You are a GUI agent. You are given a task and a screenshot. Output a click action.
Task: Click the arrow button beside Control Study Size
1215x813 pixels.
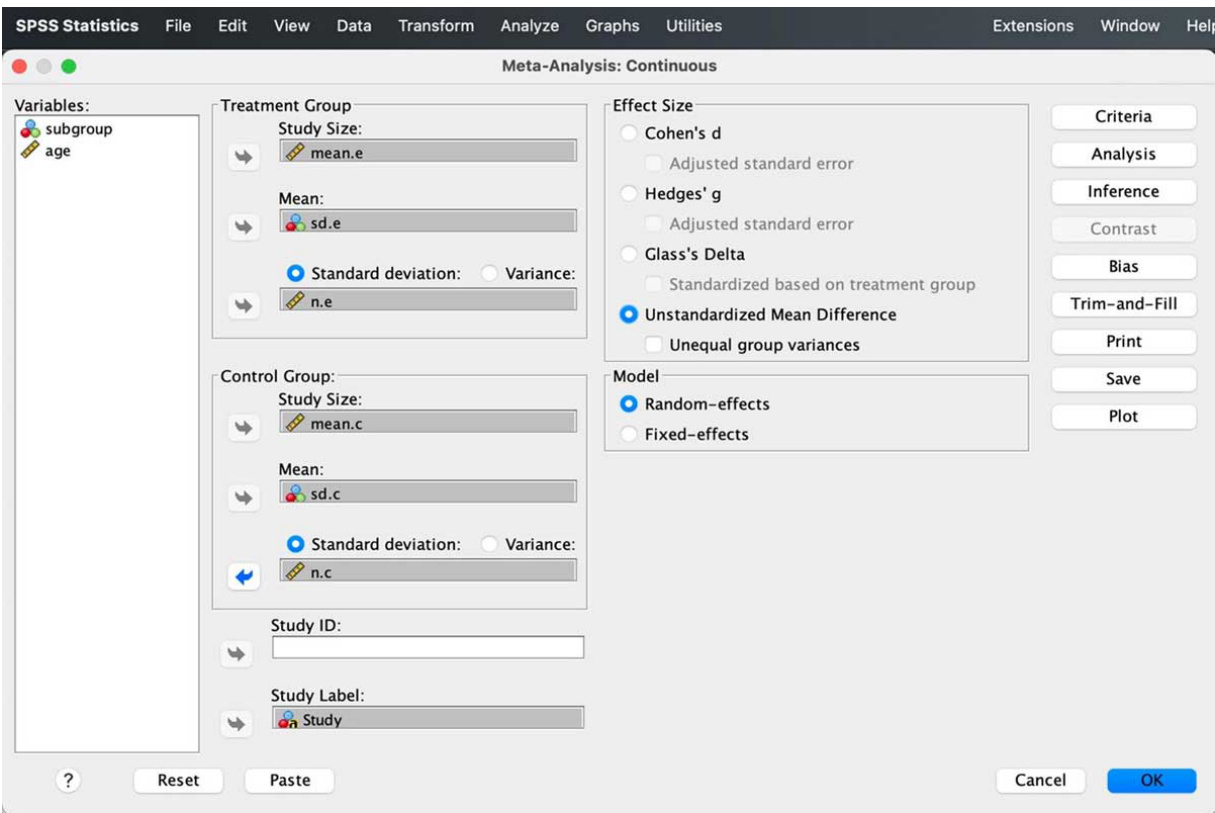click(244, 426)
